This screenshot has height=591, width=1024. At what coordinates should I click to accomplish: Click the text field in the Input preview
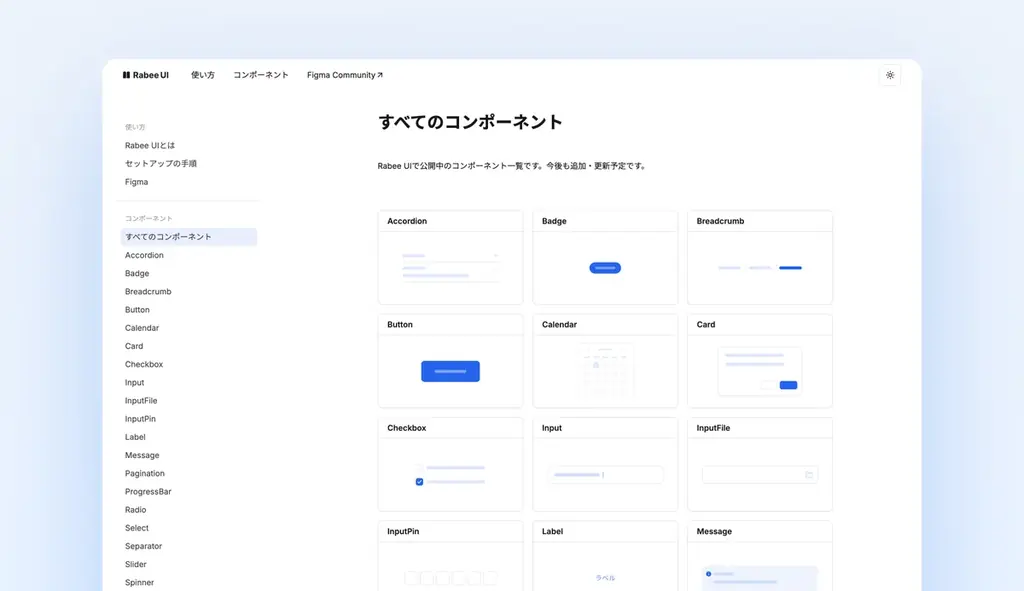(604, 471)
